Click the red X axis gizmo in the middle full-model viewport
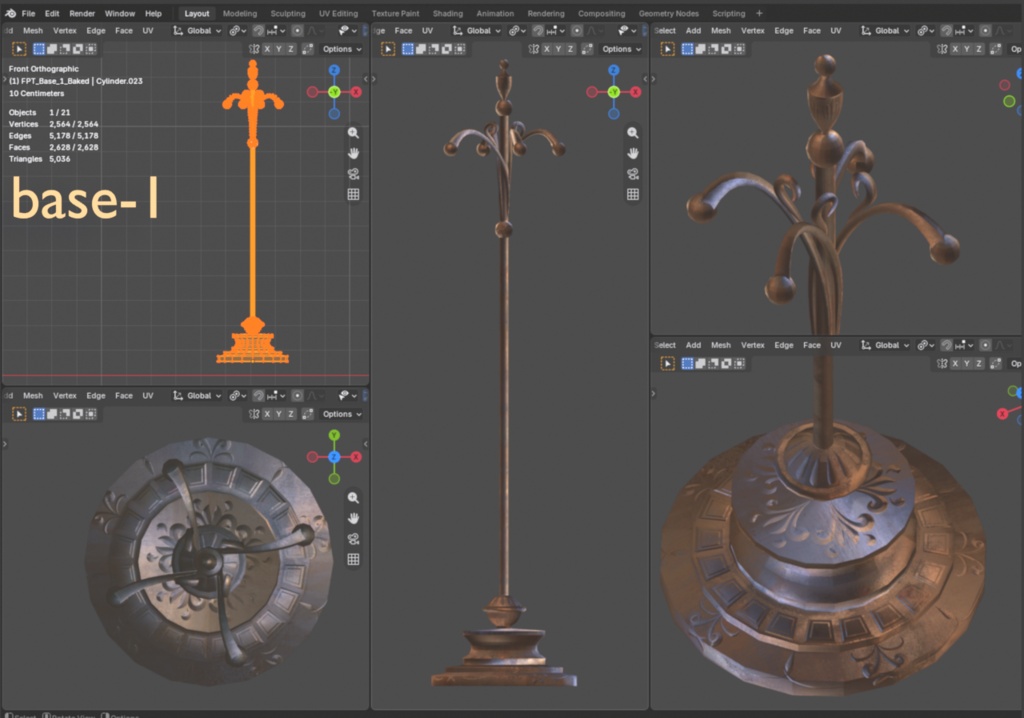The height and width of the screenshot is (718, 1024). [x=635, y=92]
